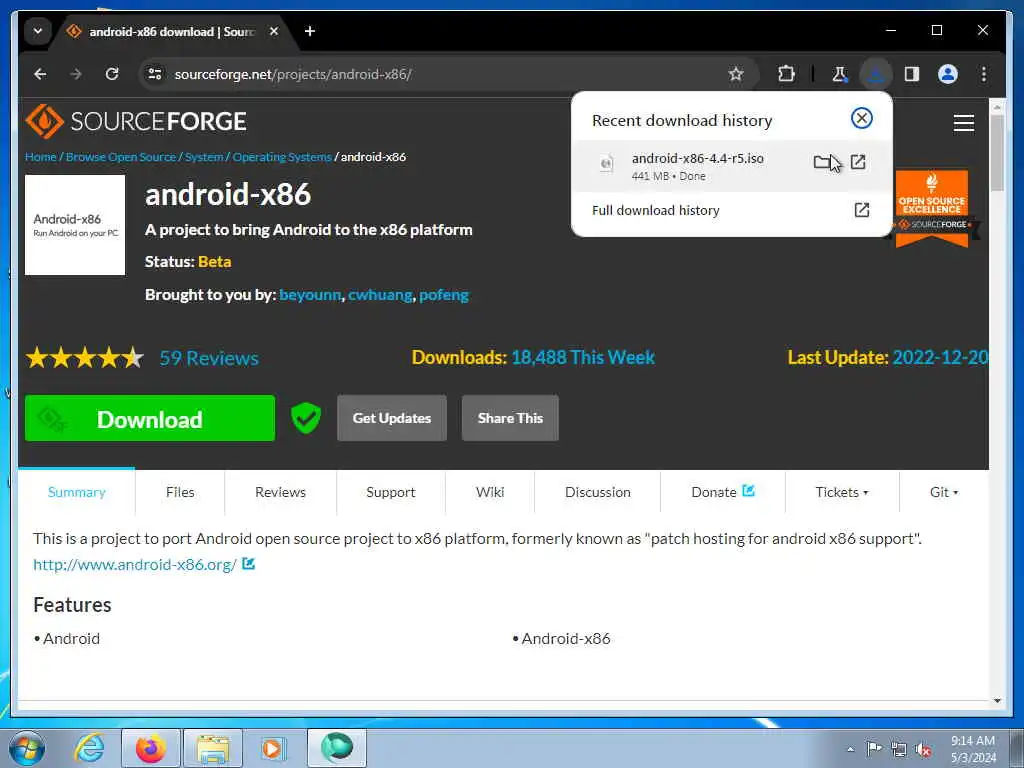Click the Share This button
Image resolution: width=1024 pixels, height=768 pixels.
point(510,418)
